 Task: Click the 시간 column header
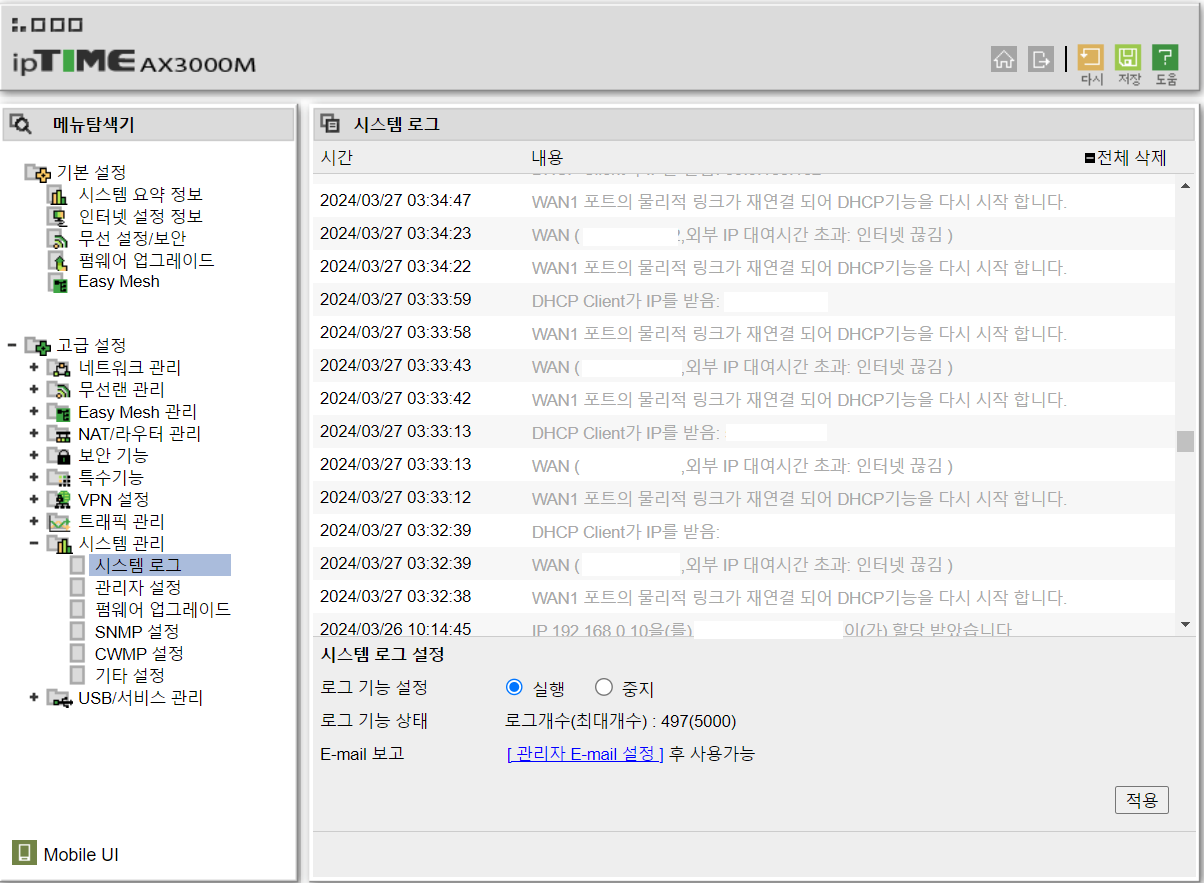[336, 158]
